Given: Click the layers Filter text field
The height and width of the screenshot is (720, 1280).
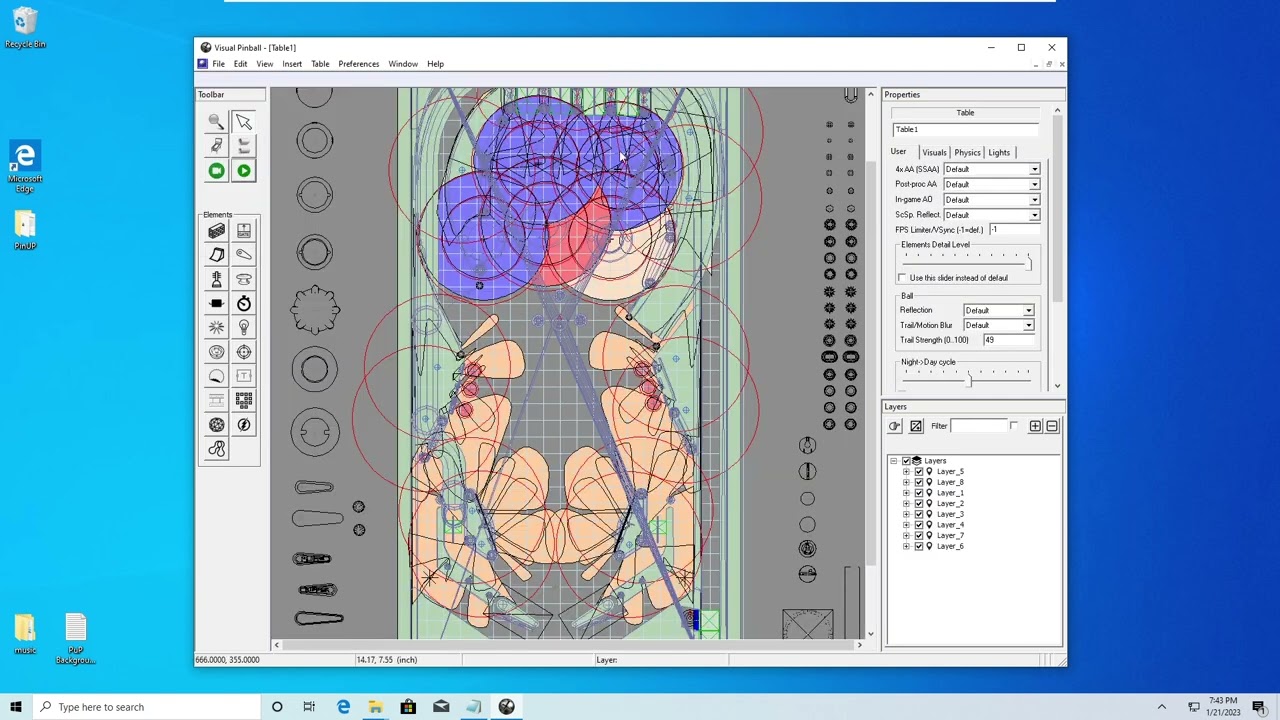Looking at the screenshot, I should pyautogui.click(x=978, y=426).
